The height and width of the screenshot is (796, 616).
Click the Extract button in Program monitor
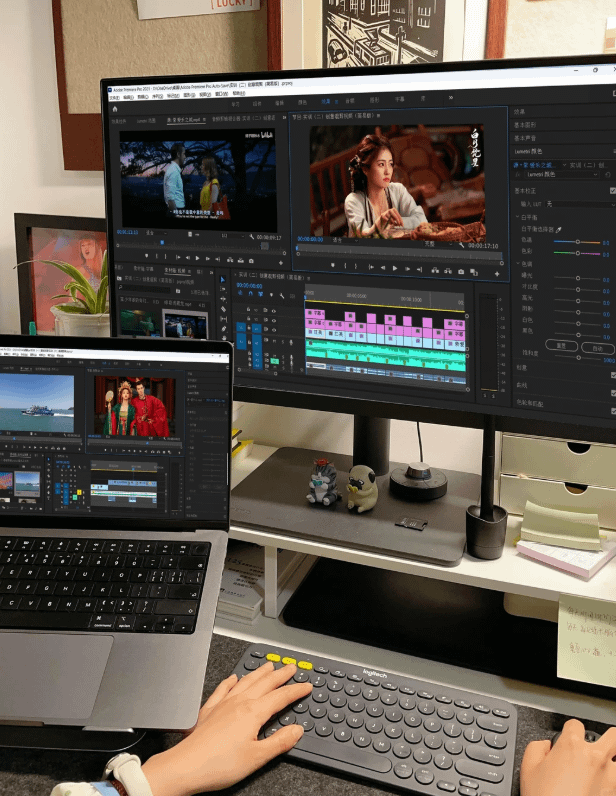(448, 271)
